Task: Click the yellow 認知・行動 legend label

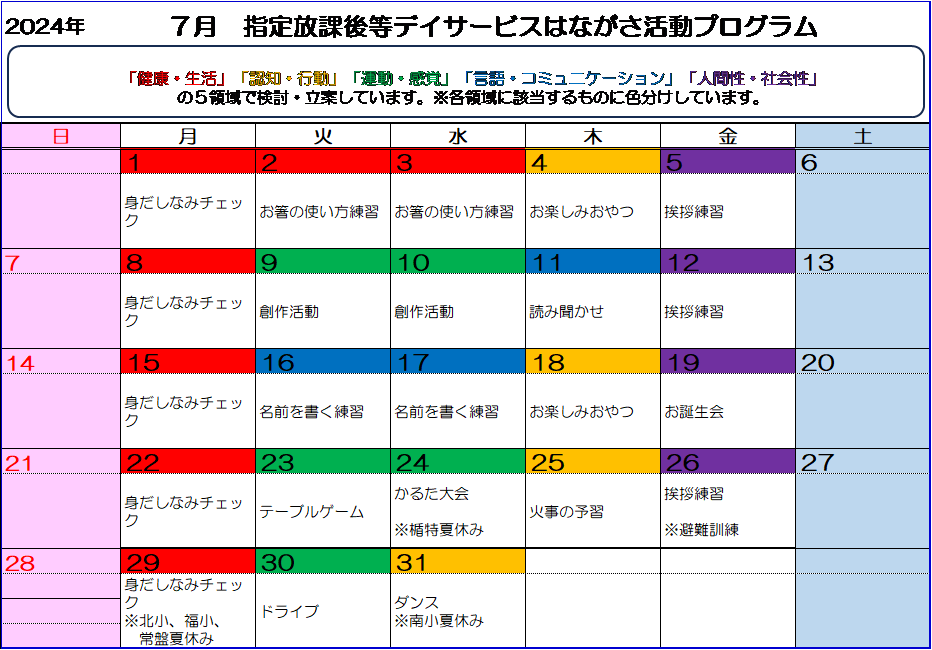Action: click(292, 78)
